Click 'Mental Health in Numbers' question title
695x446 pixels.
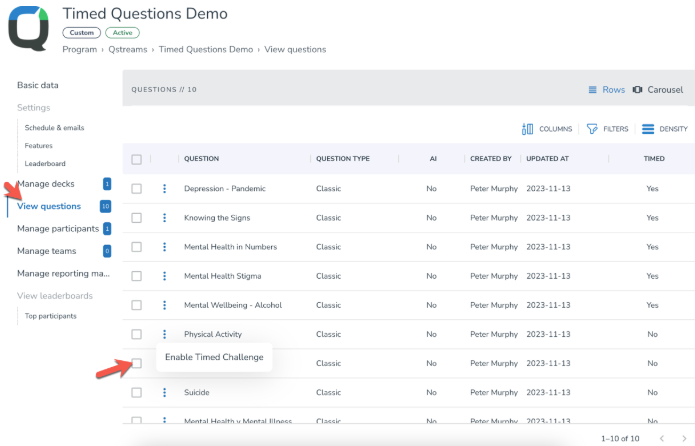[x=230, y=247]
